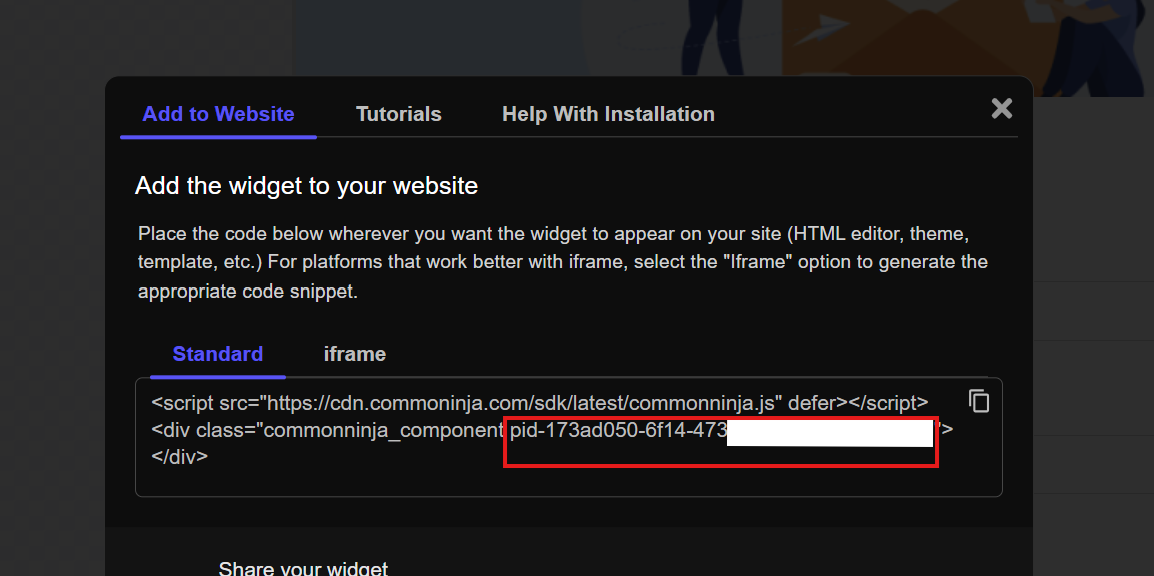This screenshot has height=576, width=1154.
Task: Select the Standard code option
Action: pyautogui.click(x=218, y=354)
